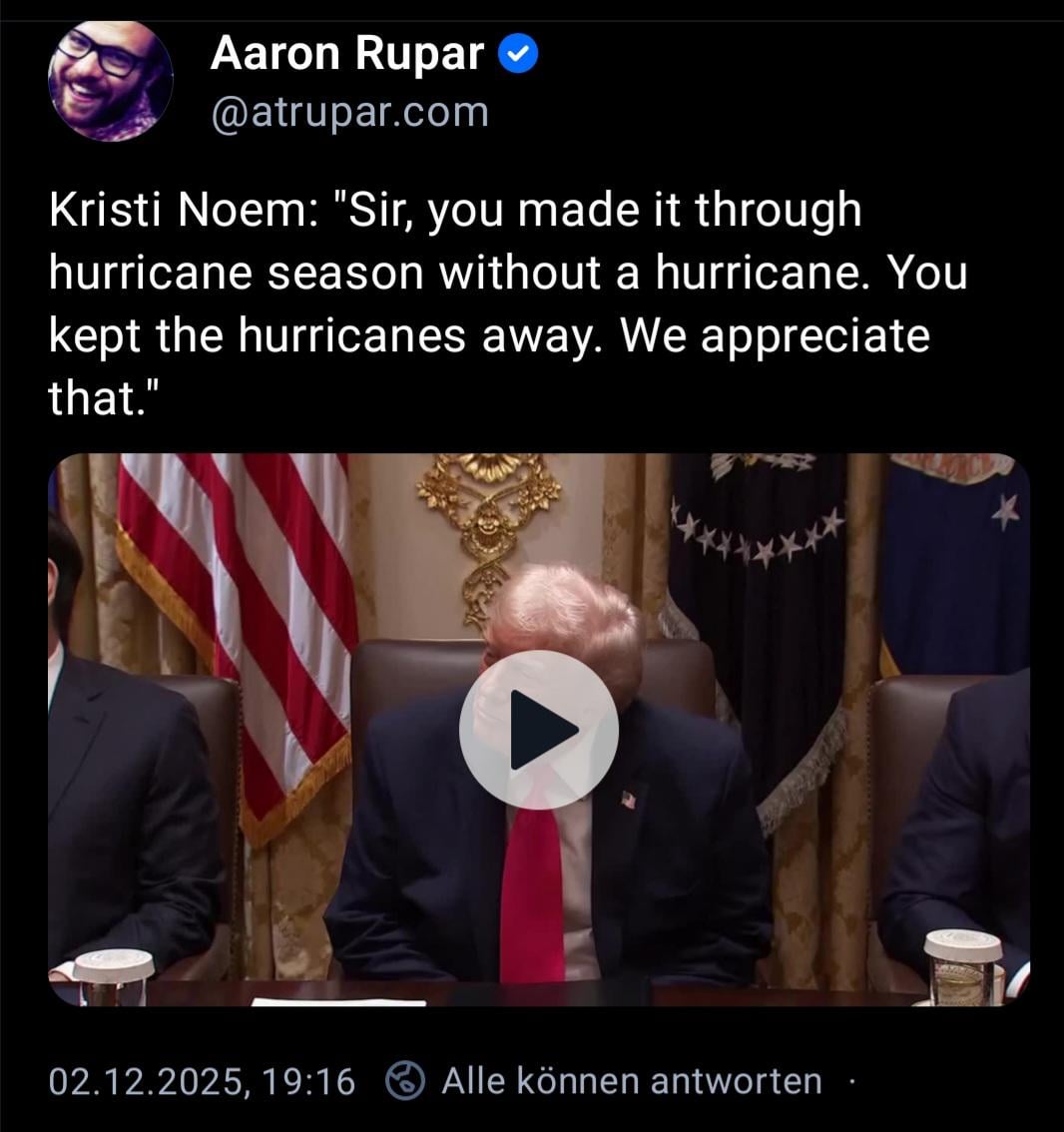Click the 19:16 time in timestamp
1064x1132 pixels.
pos(308,1081)
